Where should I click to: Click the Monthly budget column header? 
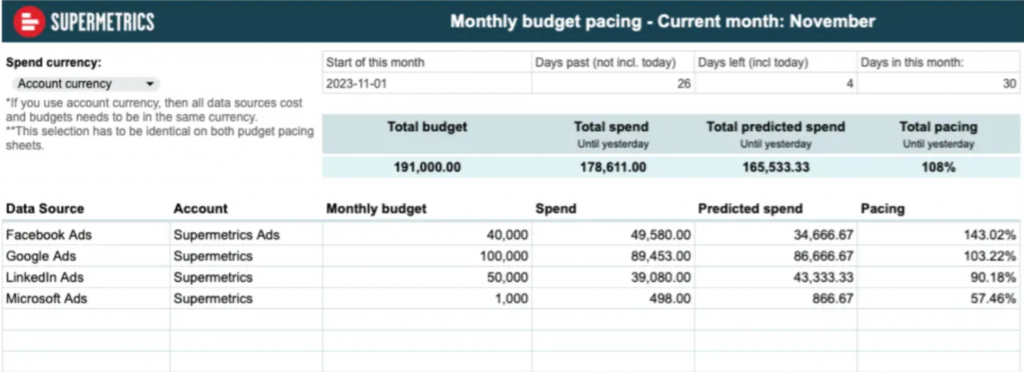point(376,209)
